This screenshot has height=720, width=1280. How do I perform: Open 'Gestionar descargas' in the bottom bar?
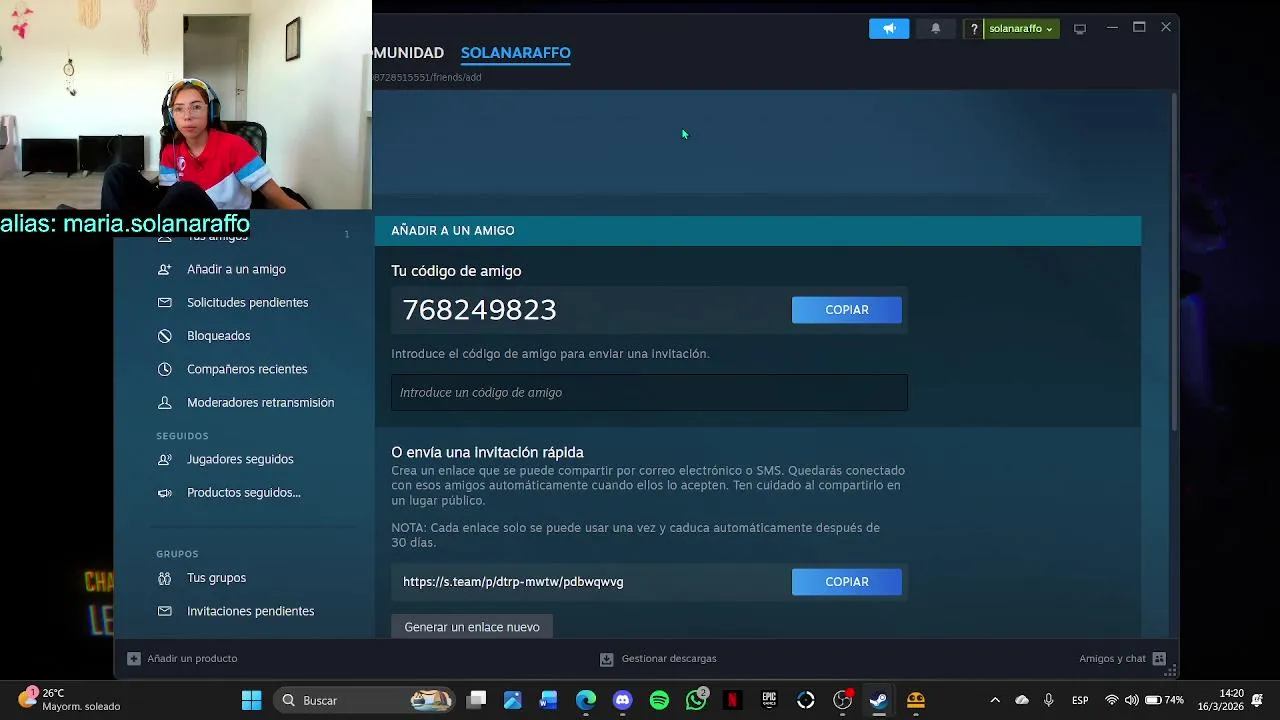(669, 659)
